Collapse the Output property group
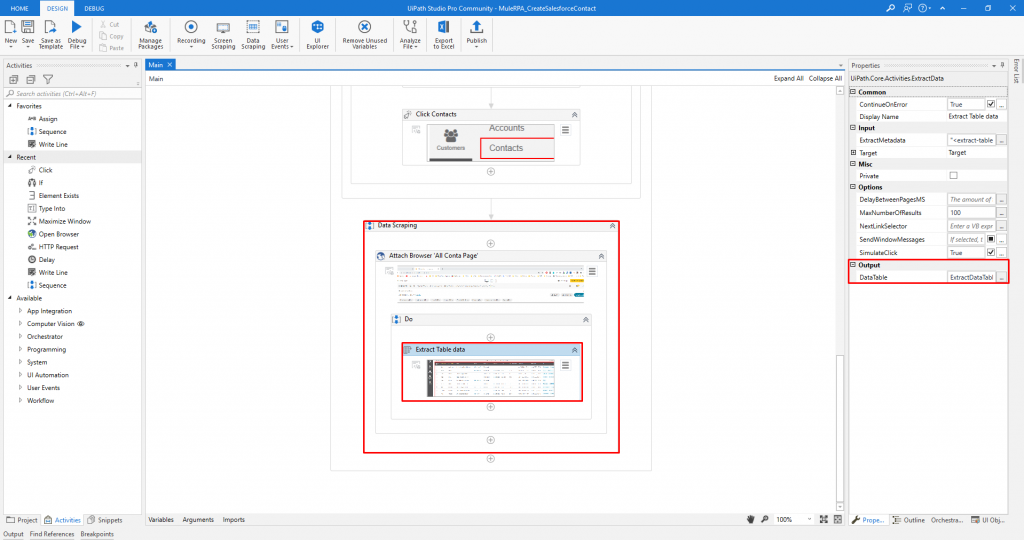Image resolution: width=1024 pixels, height=540 pixels. [853, 264]
